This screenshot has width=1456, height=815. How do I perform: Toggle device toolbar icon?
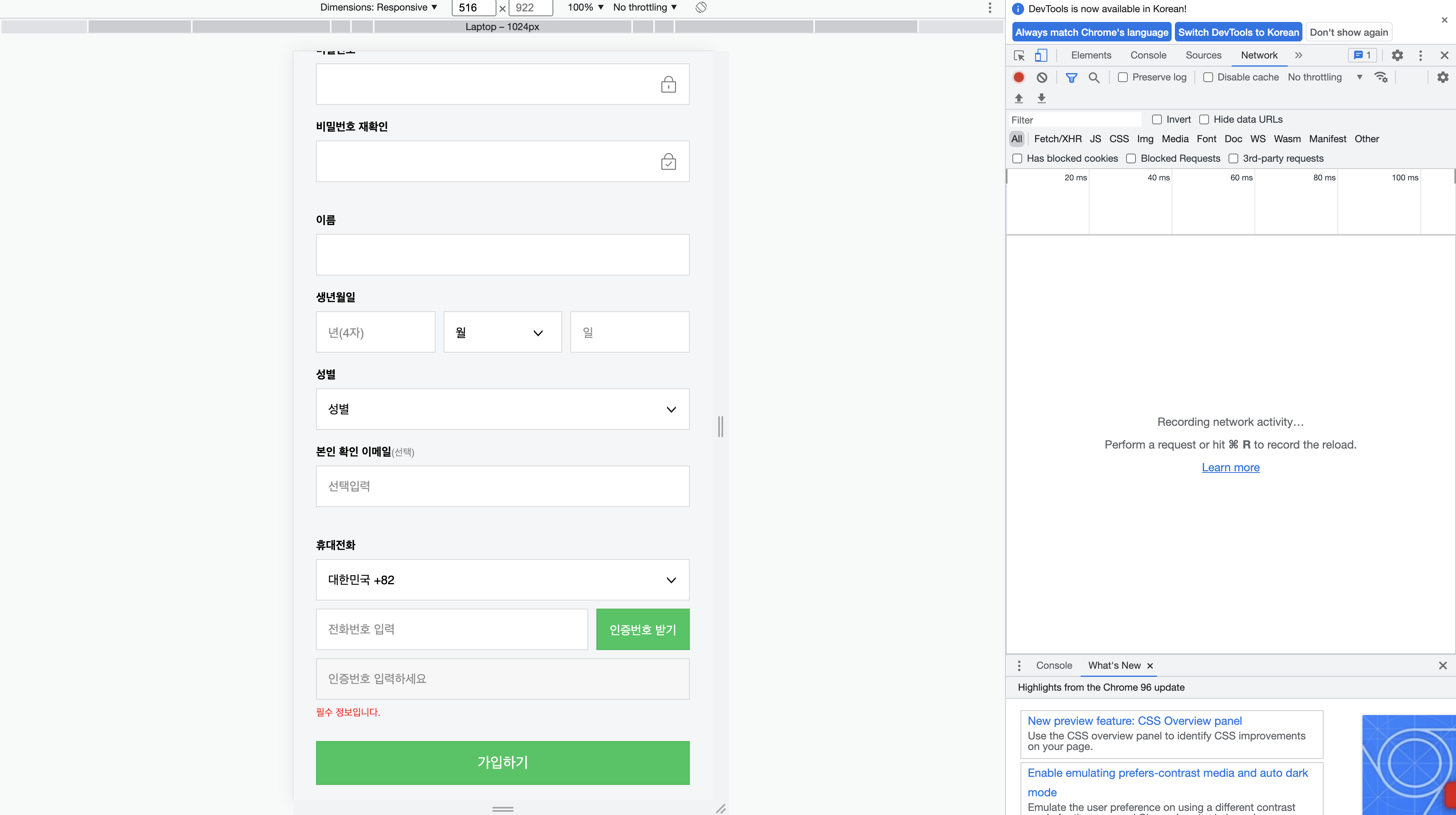tap(1040, 55)
